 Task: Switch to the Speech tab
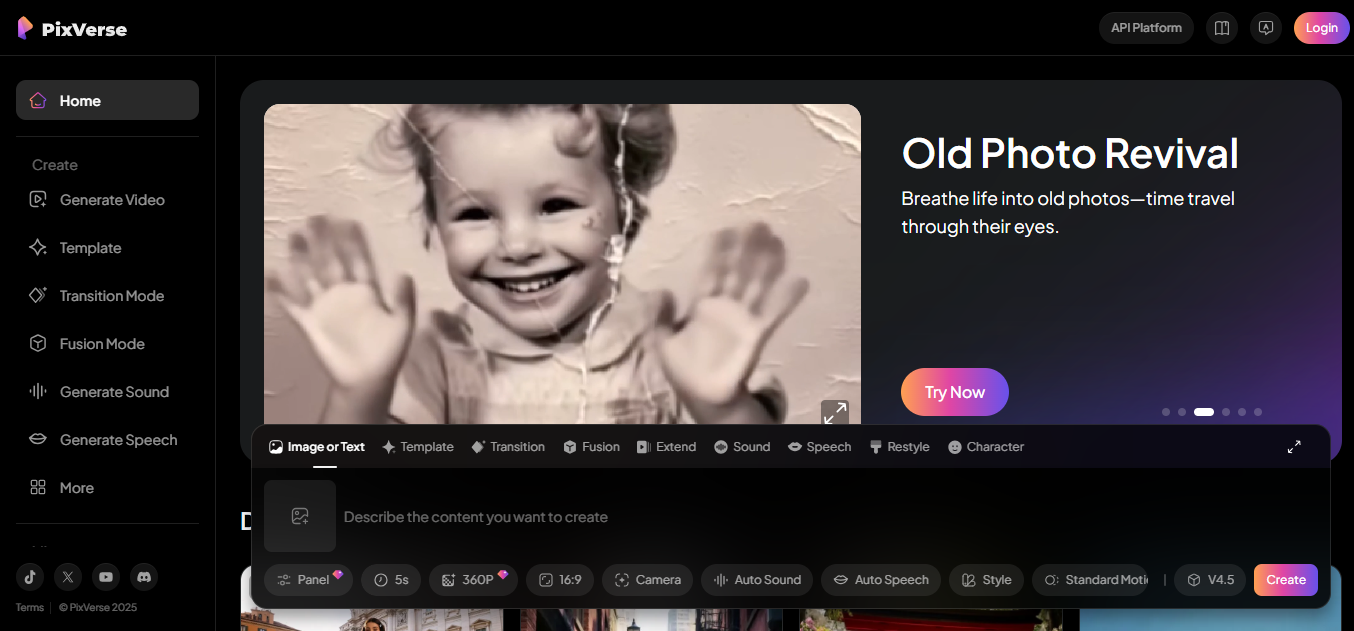tap(820, 447)
